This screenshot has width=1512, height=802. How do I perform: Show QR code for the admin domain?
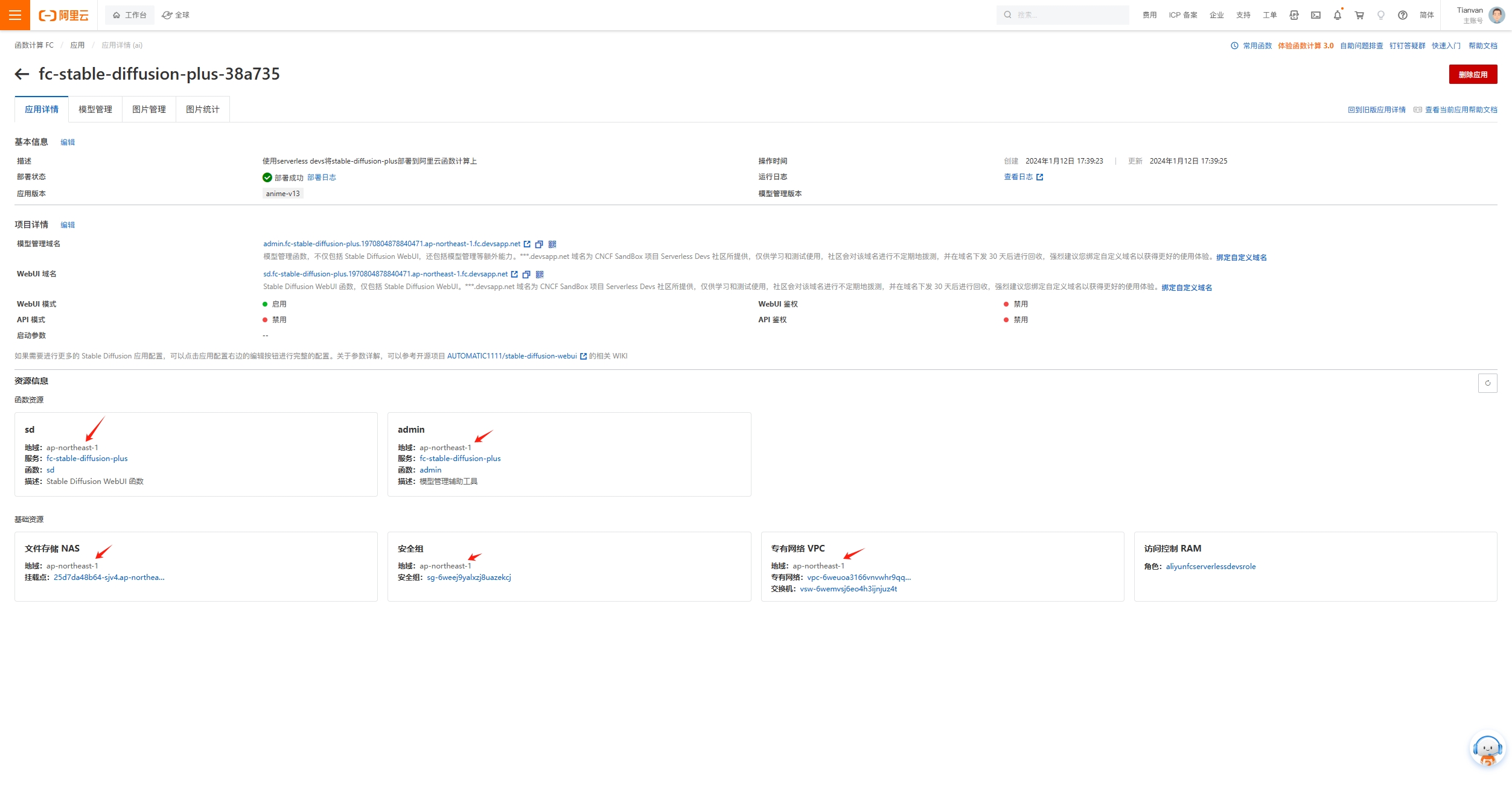(x=552, y=244)
